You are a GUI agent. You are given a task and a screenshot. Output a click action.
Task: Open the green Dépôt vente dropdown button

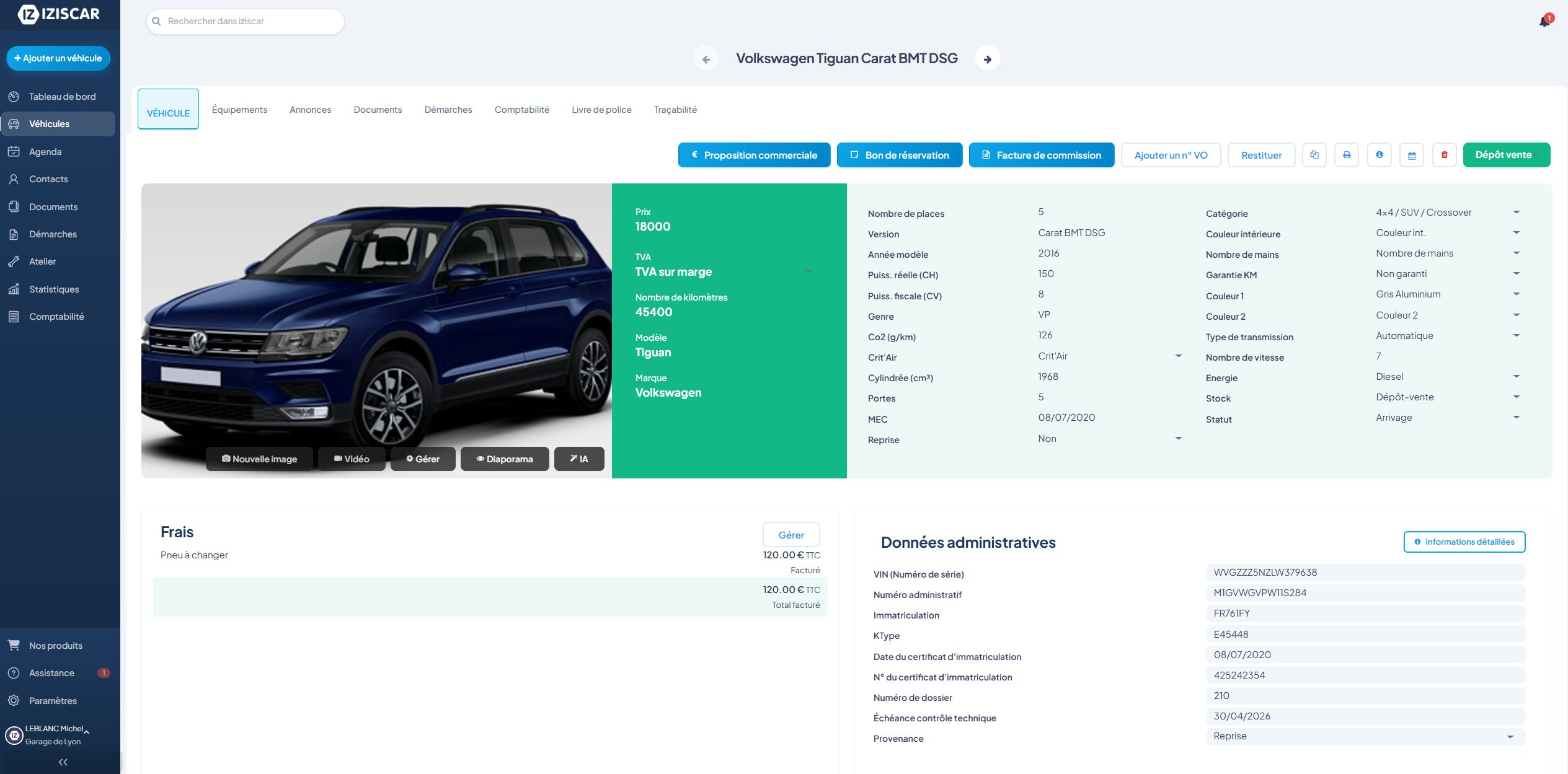click(1507, 155)
